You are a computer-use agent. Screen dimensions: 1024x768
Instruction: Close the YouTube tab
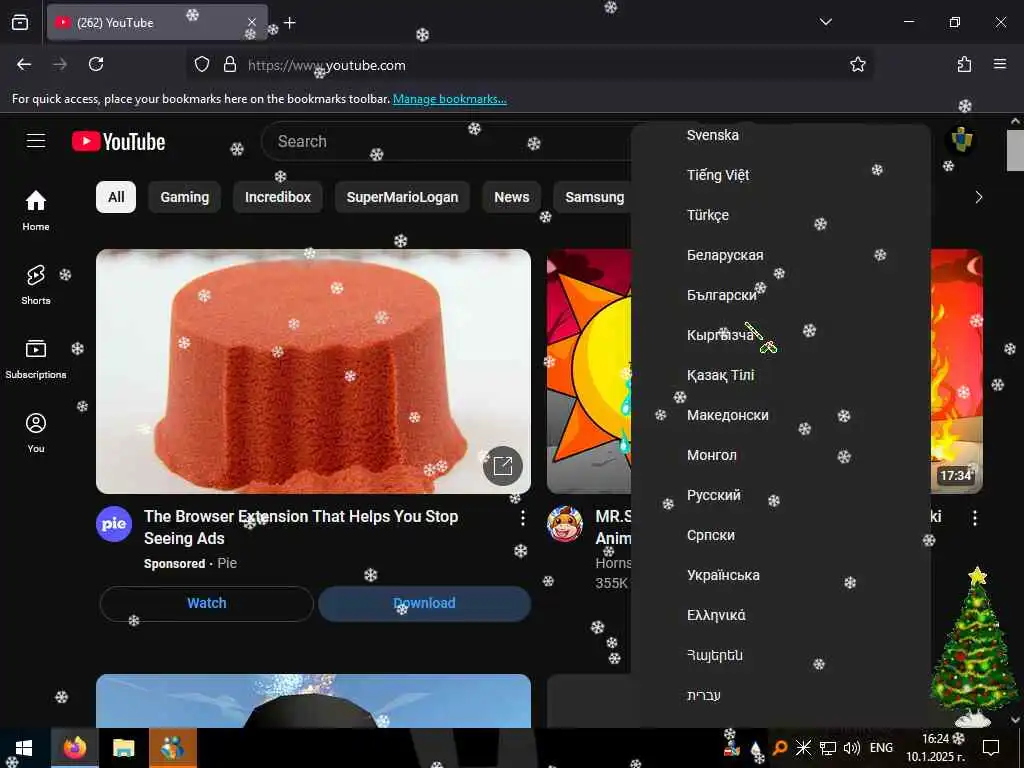pyautogui.click(x=251, y=22)
